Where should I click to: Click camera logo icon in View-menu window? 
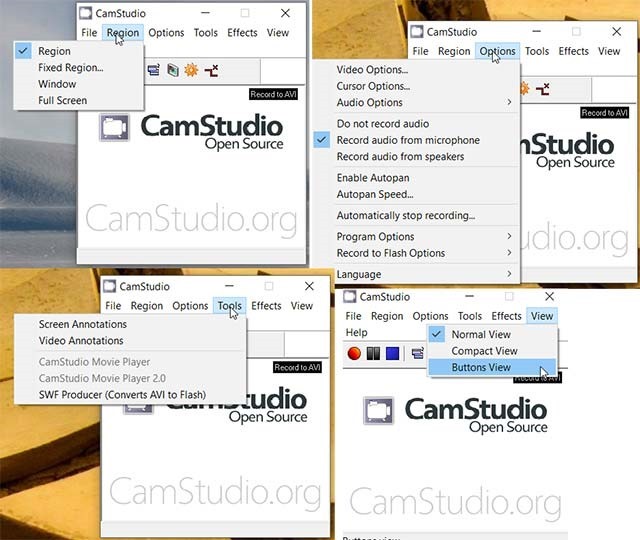378,411
